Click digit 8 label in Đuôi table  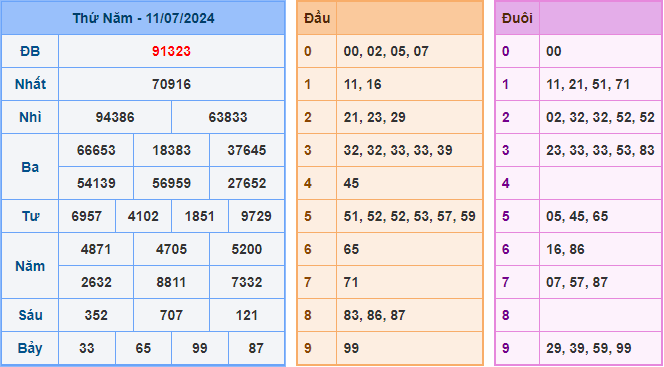(506, 315)
